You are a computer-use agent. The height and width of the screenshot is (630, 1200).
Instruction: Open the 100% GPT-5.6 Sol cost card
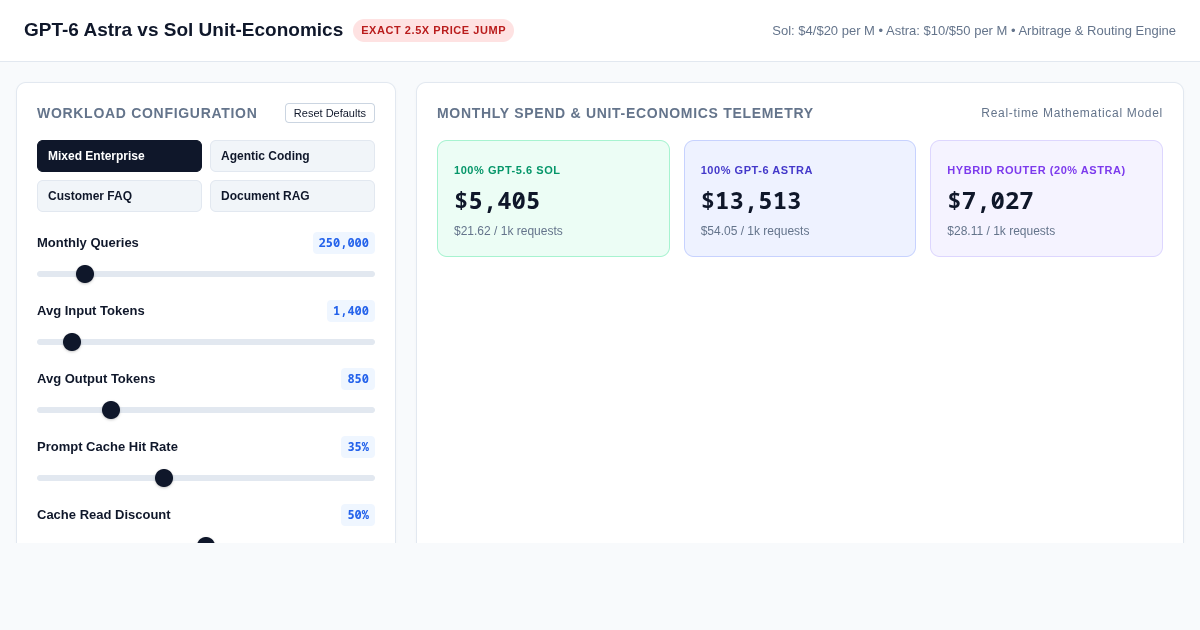pyautogui.click(x=553, y=199)
